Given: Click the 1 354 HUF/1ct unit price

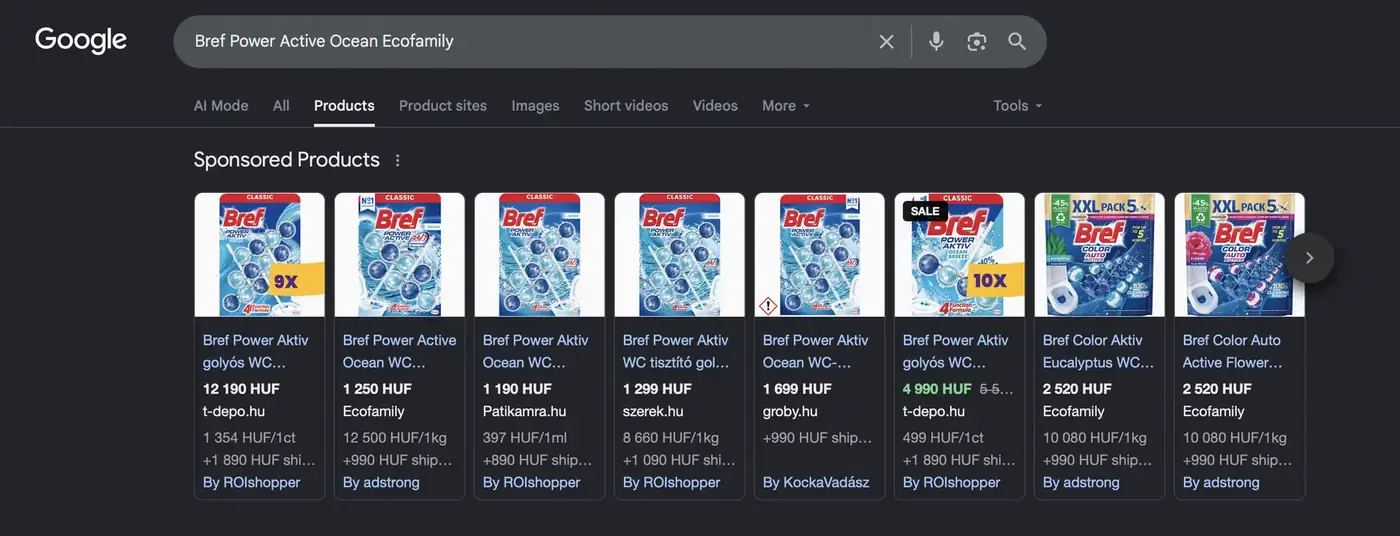Looking at the screenshot, I should pos(249,437).
